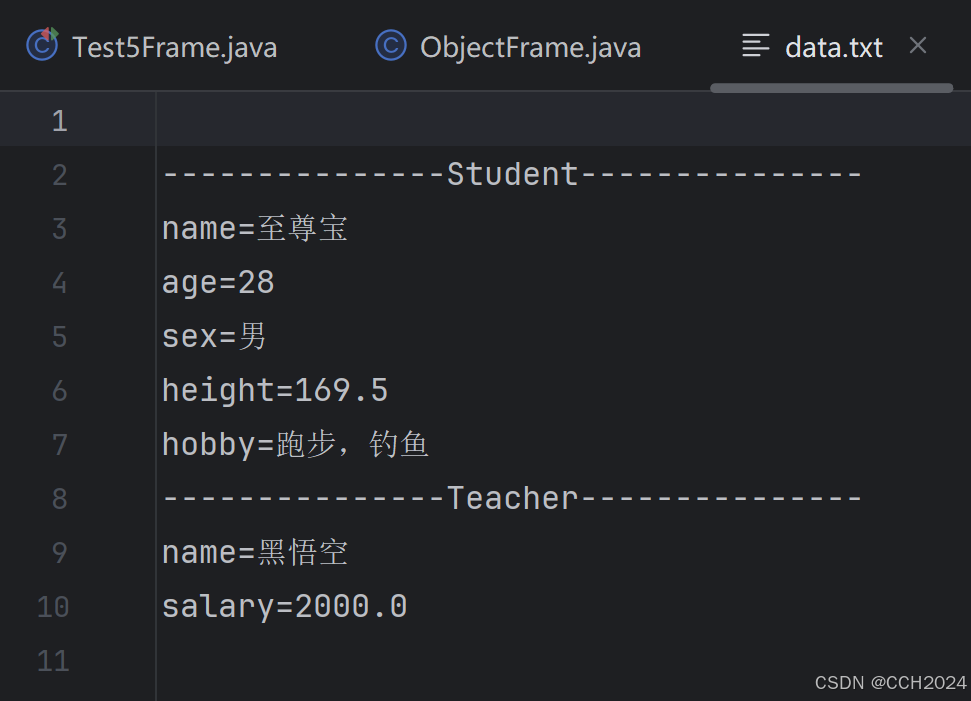
Task: Click line number 1 in gutter
Action: (59, 121)
